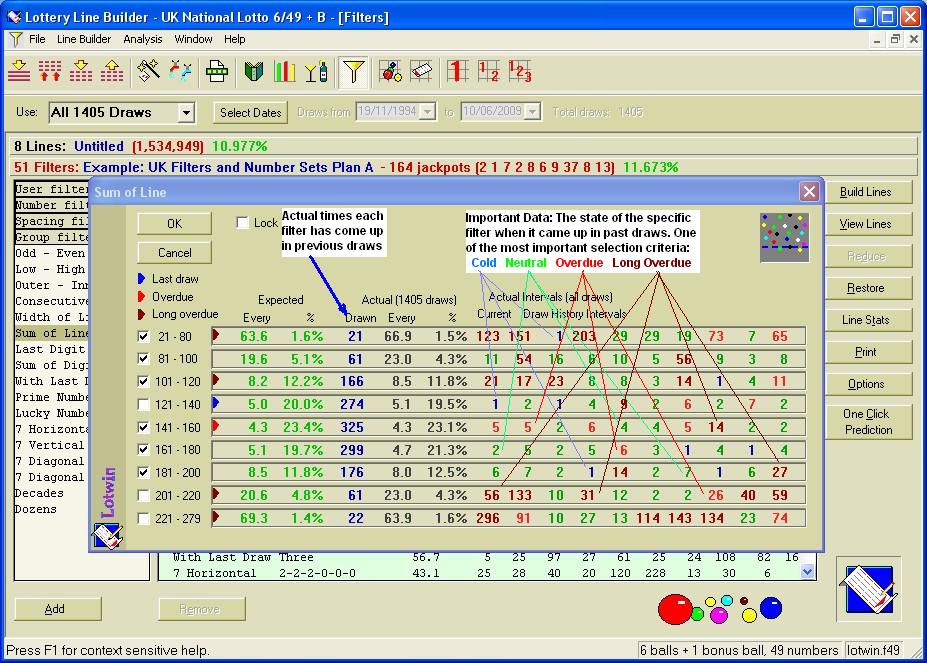The image size is (927, 663).
Task: Click the lottery balls toolbar icon
Action: 391,71
